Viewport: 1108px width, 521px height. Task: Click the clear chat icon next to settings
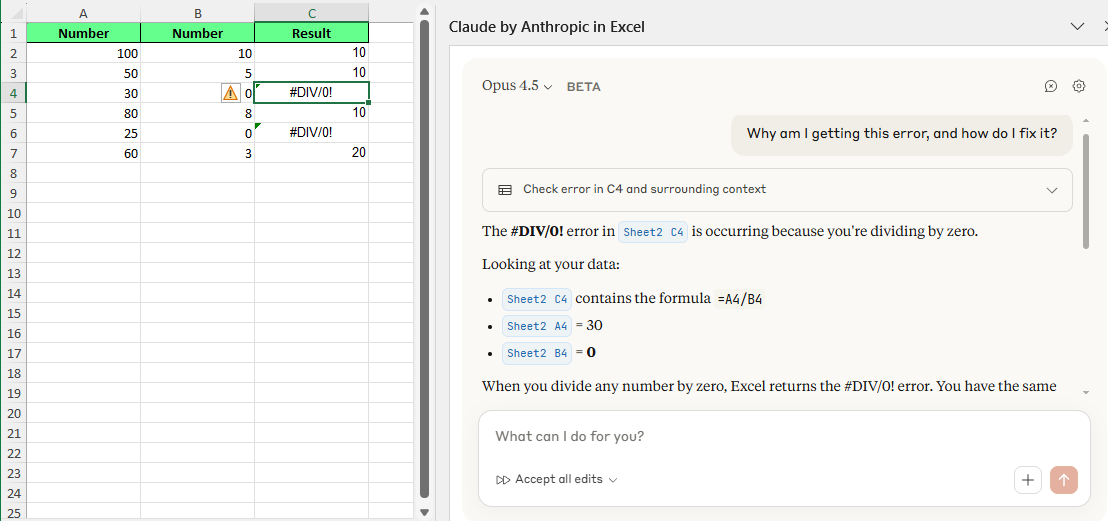point(1051,86)
